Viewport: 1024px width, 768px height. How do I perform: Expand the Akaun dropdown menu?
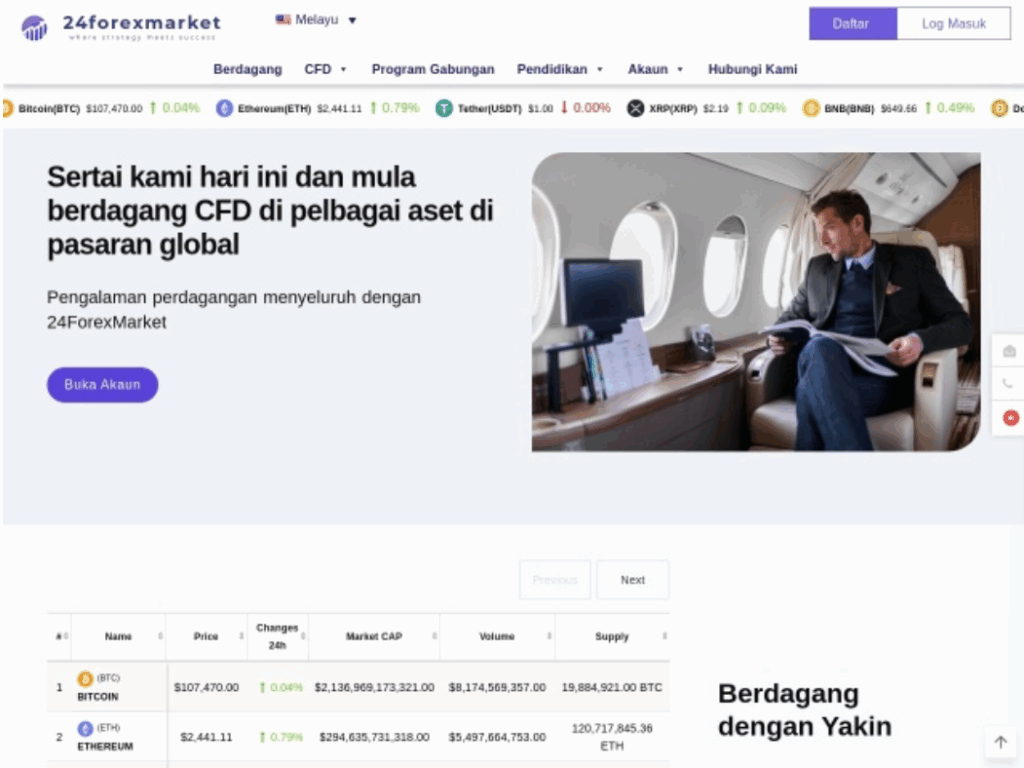[655, 69]
